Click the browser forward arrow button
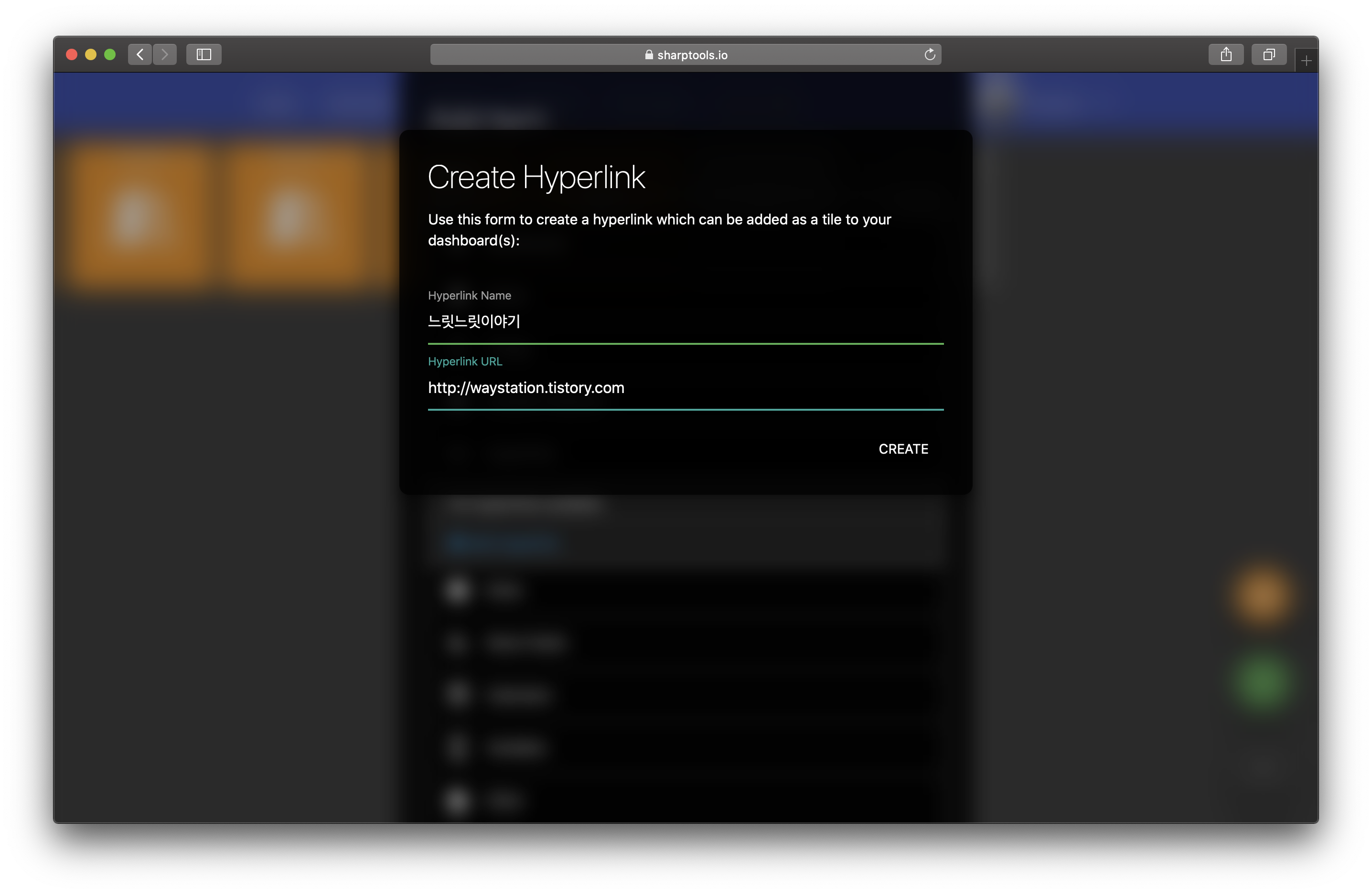The height and width of the screenshot is (894, 1372). [x=165, y=54]
